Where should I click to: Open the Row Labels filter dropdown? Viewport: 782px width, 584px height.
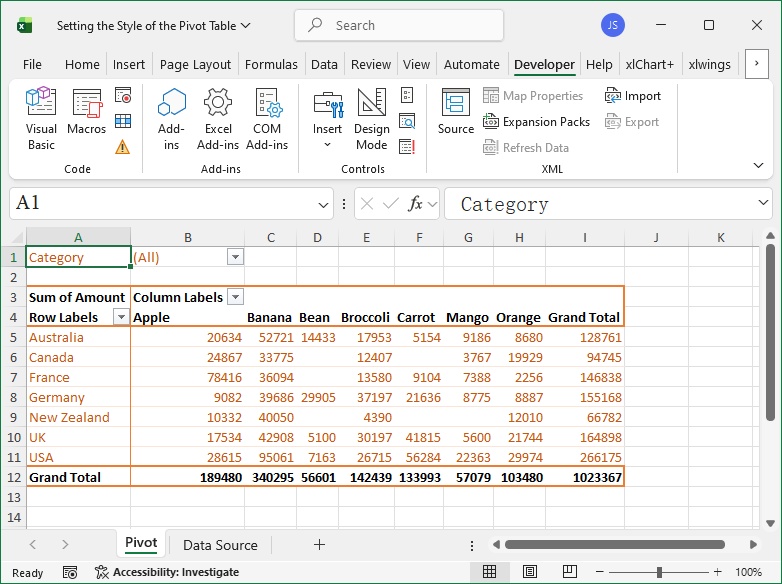[121, 317]
